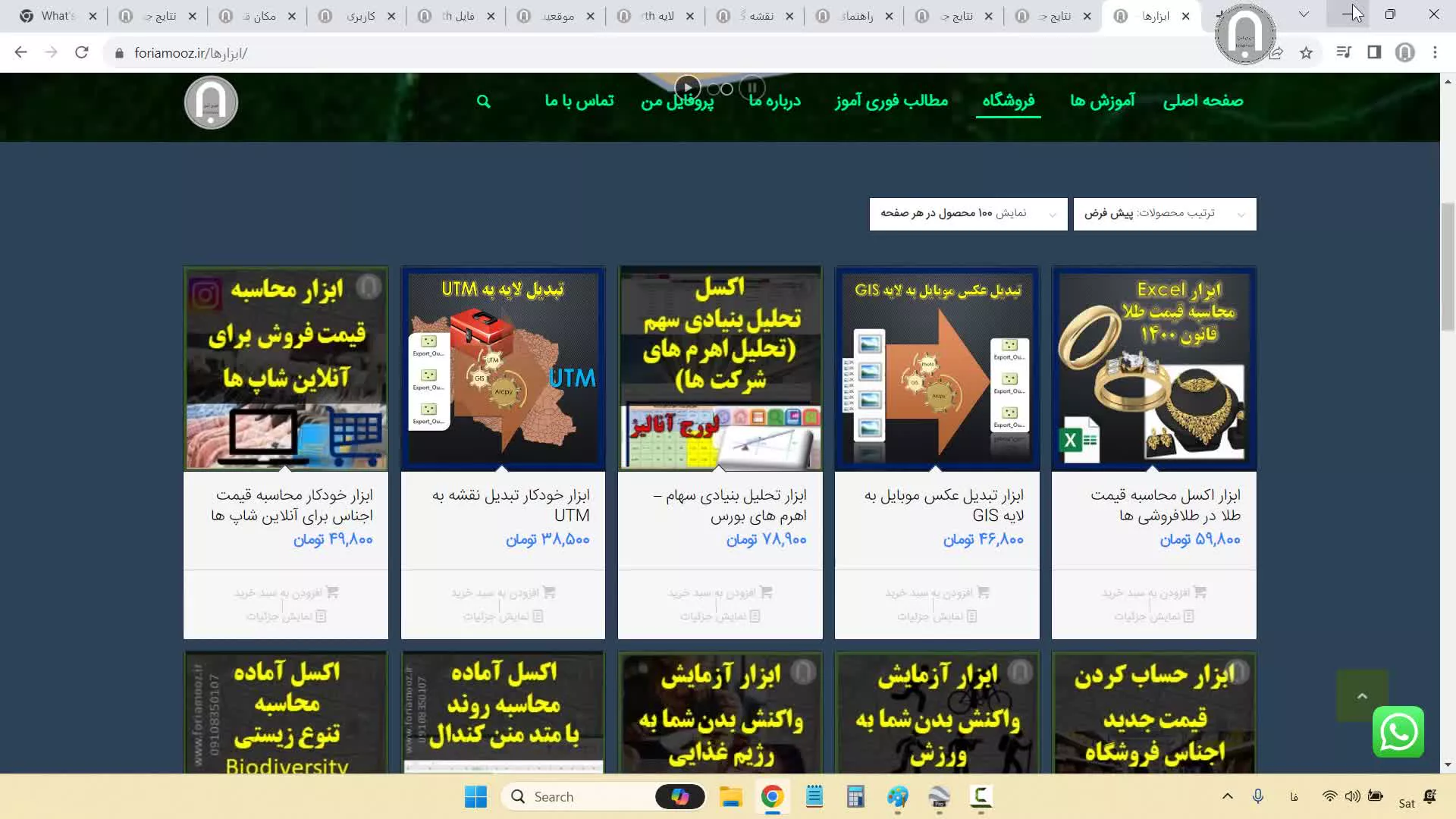This screenshot has width=1456, height=819.
Task: Open the product sorting dropdown
Action: pos(1164,214)
